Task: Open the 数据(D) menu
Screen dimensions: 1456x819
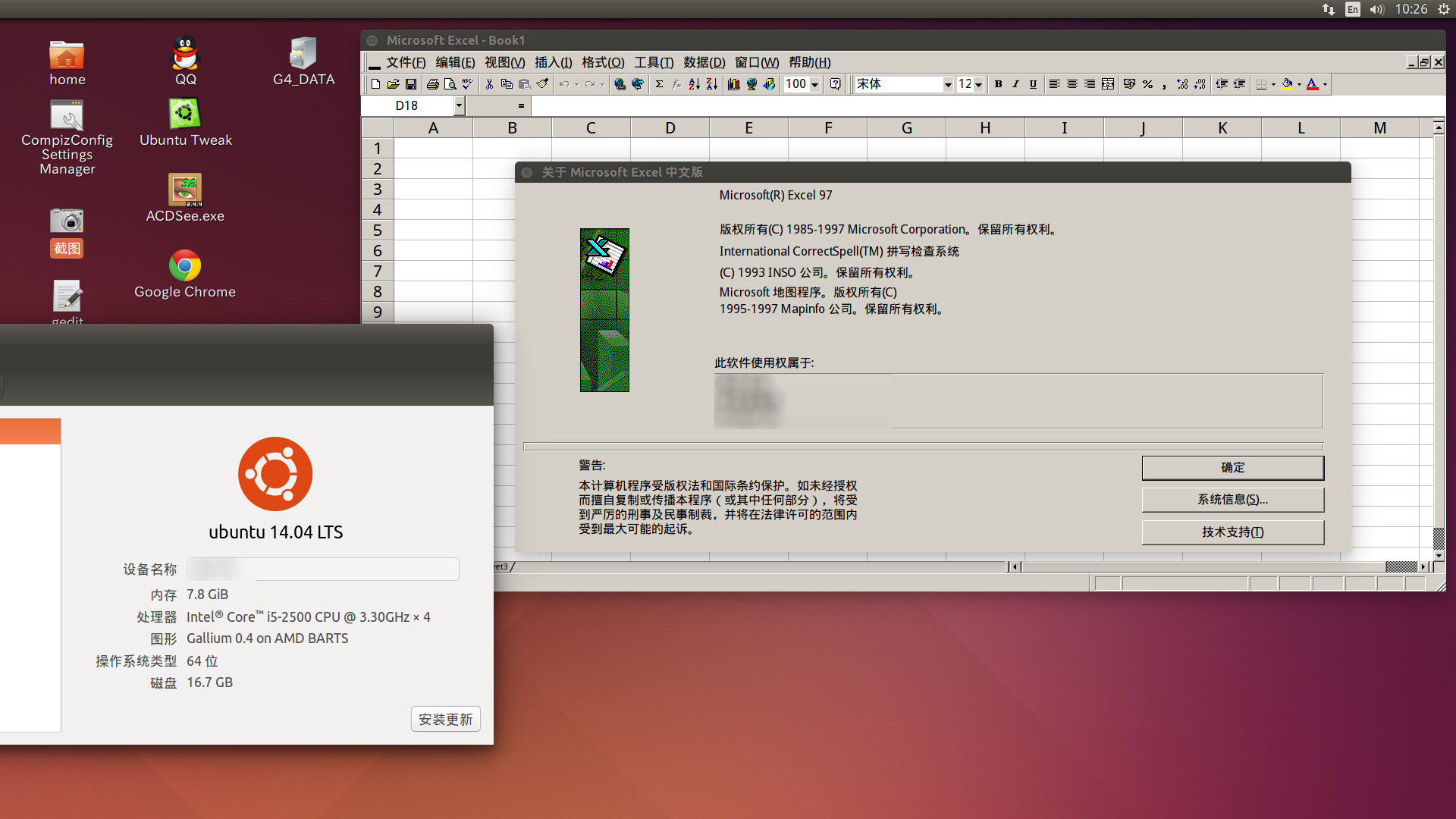Action: [704, 62]
